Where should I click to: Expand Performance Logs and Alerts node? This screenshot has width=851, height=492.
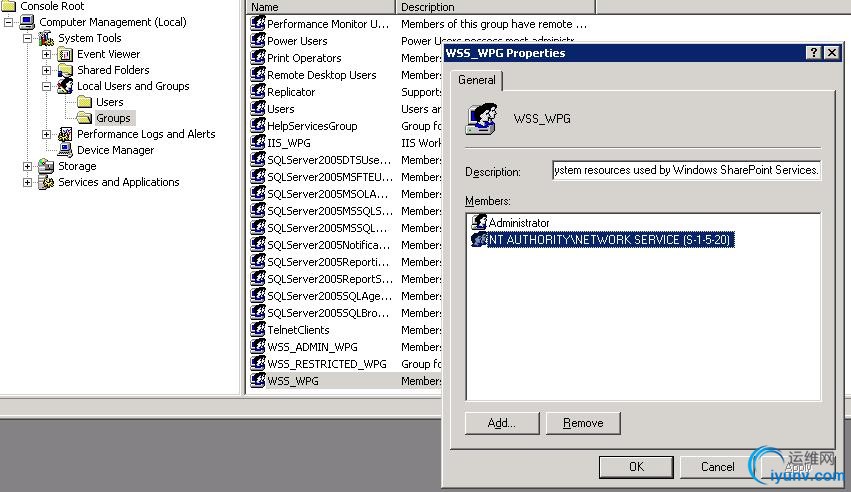47,134
